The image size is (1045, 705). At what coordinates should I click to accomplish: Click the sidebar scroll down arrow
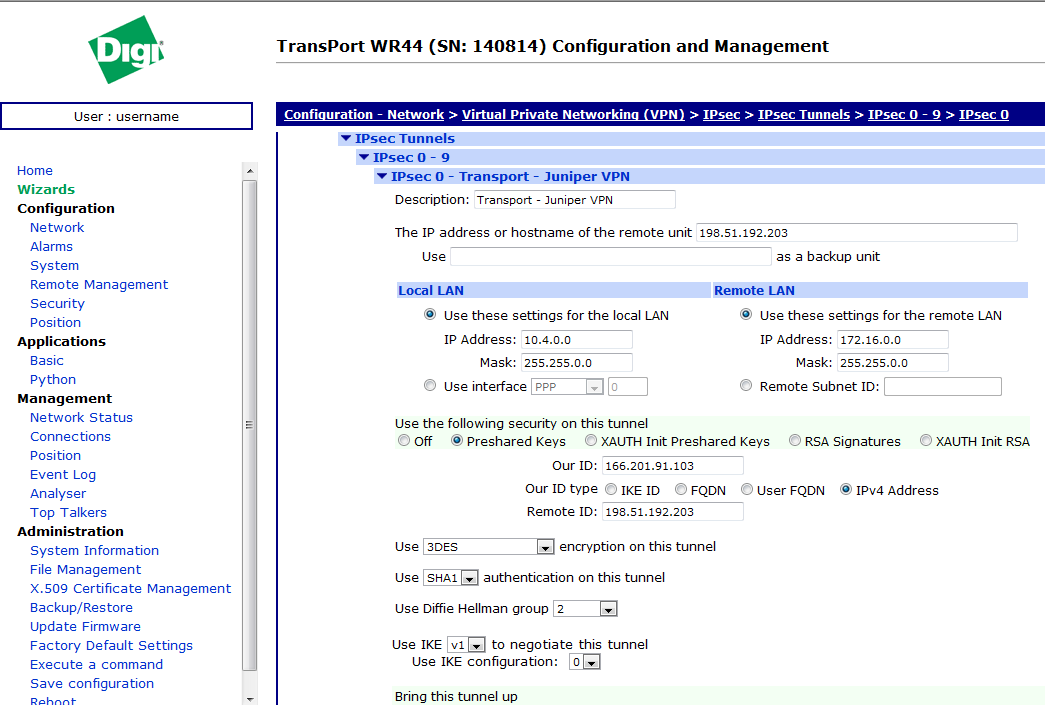click(x=250, y=697)
